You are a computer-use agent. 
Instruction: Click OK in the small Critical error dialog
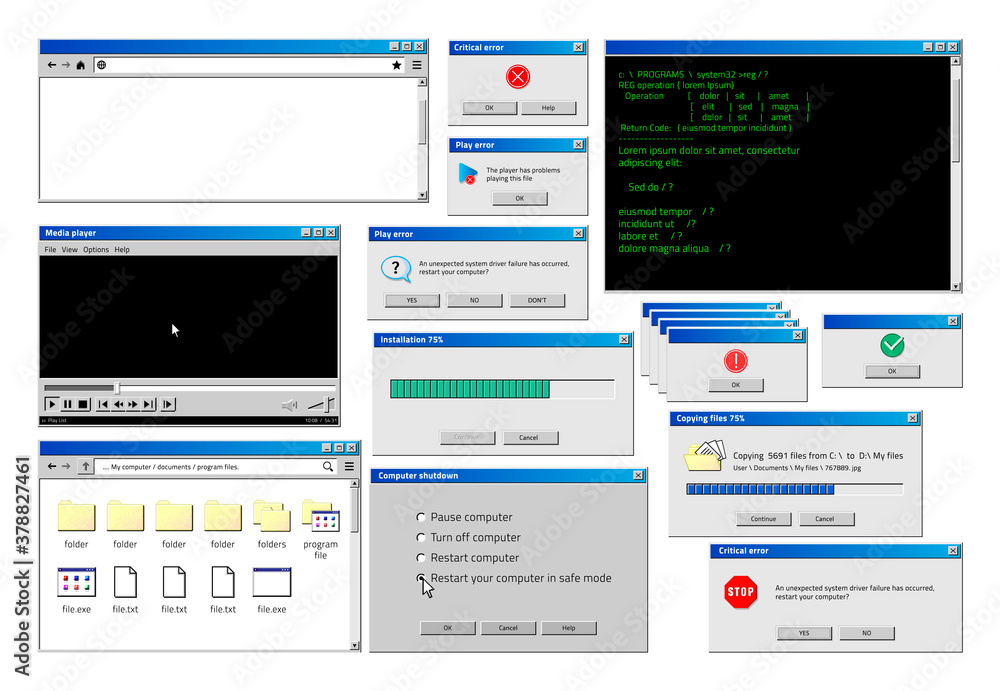[x=489, y=108]
